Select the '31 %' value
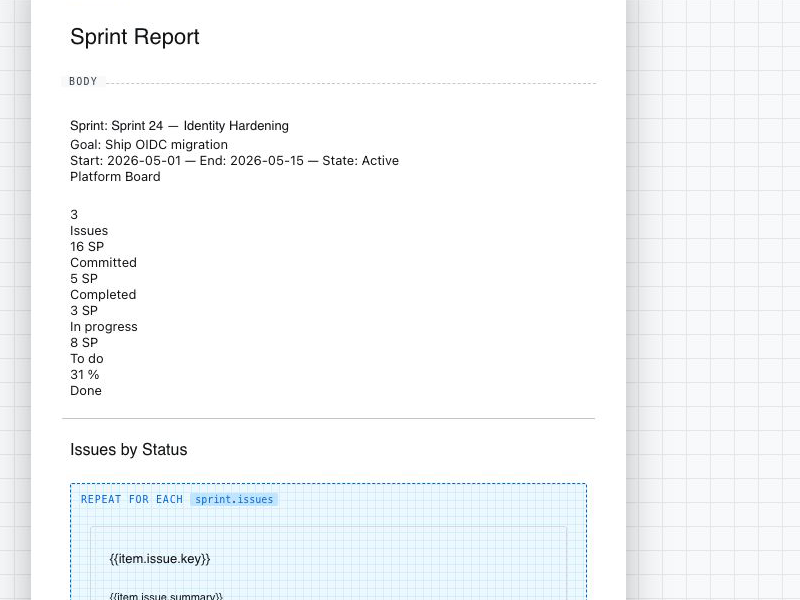This screenshot has height=600, width=800. [85, 374]
